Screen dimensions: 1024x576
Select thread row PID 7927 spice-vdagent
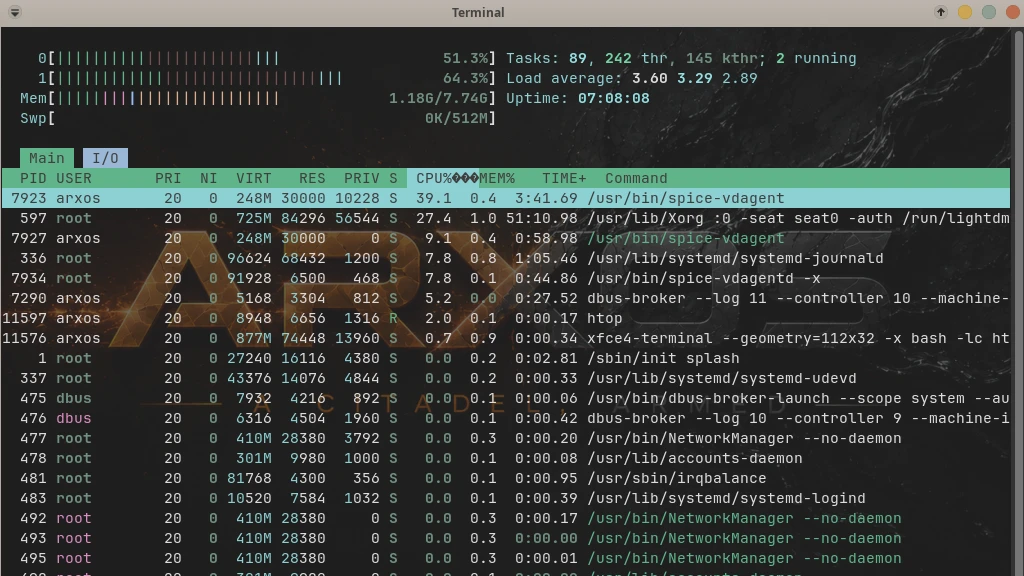point(505,238)
